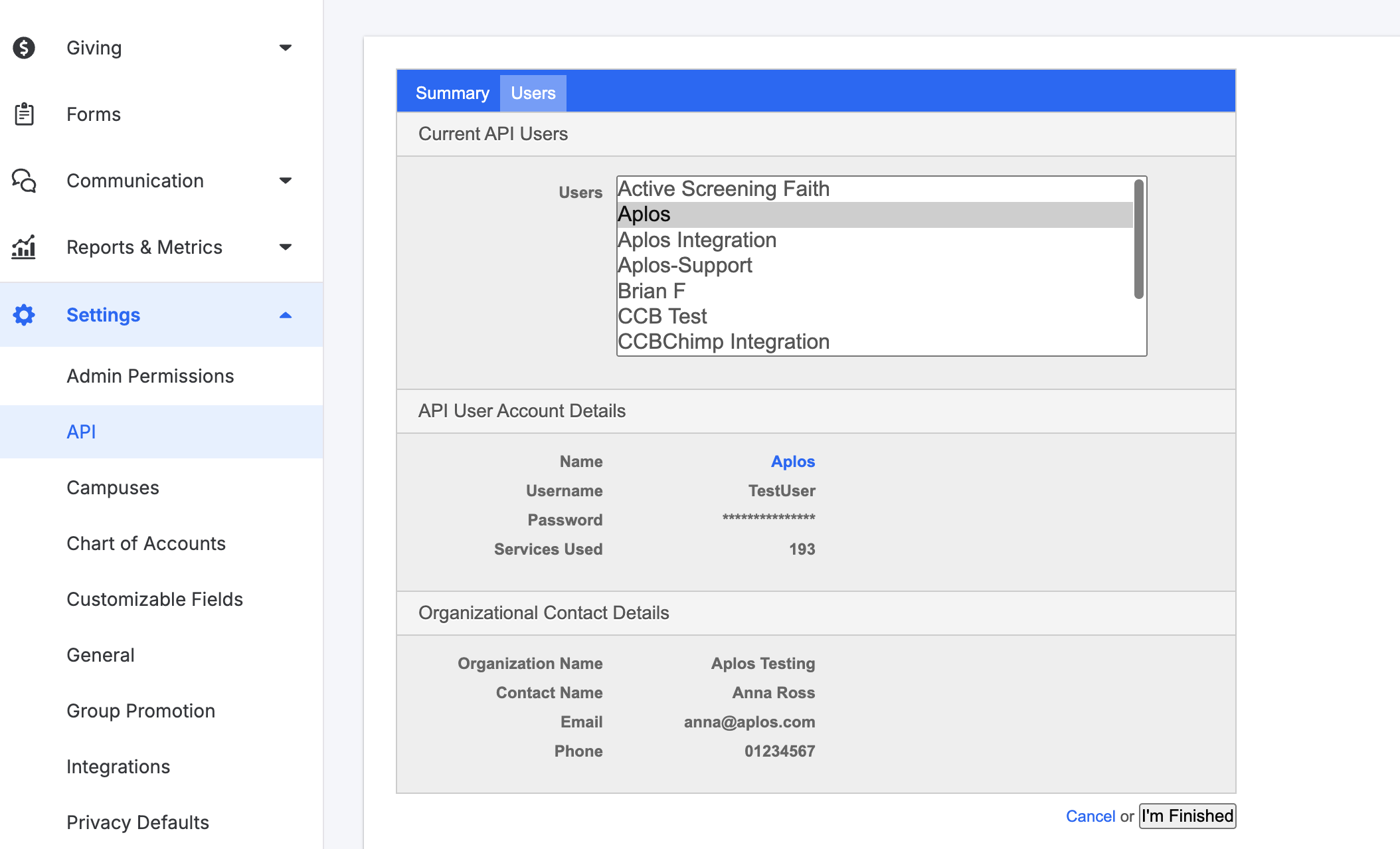Viewport: 1400px width, 849px height.
Task: Open the Aplos name link
Action: 793,462
